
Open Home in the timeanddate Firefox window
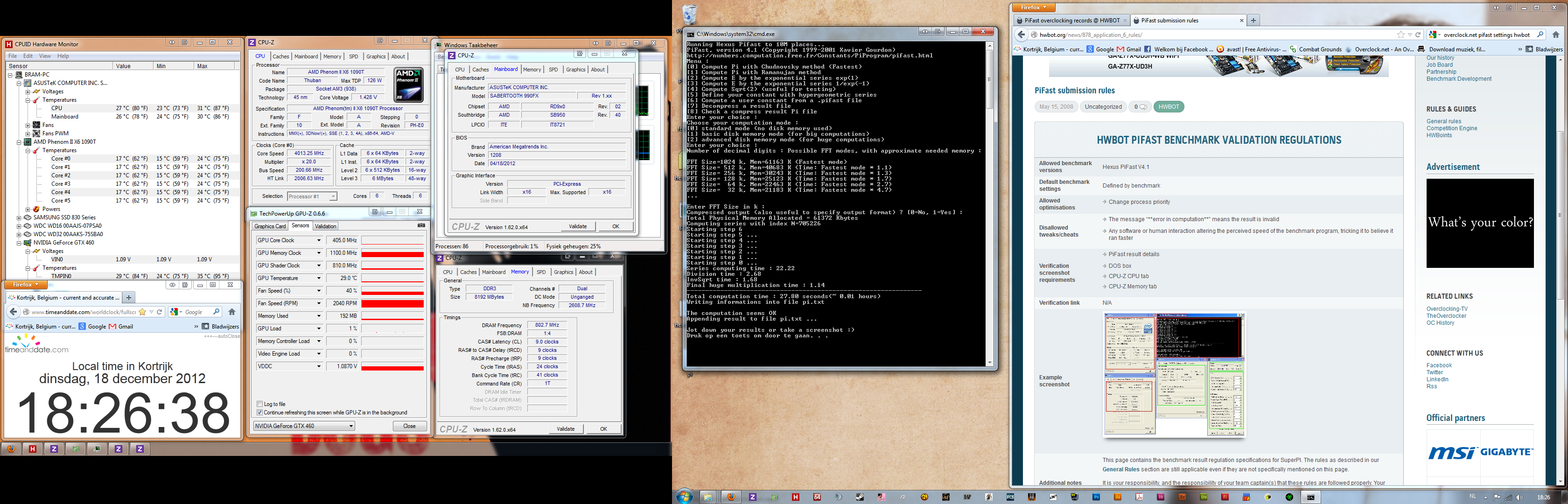232,312
